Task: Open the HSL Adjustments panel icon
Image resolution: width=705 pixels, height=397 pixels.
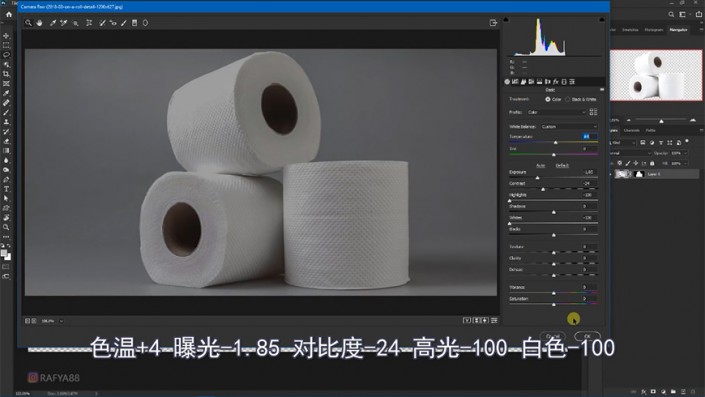Action: [x=531, y=82]
